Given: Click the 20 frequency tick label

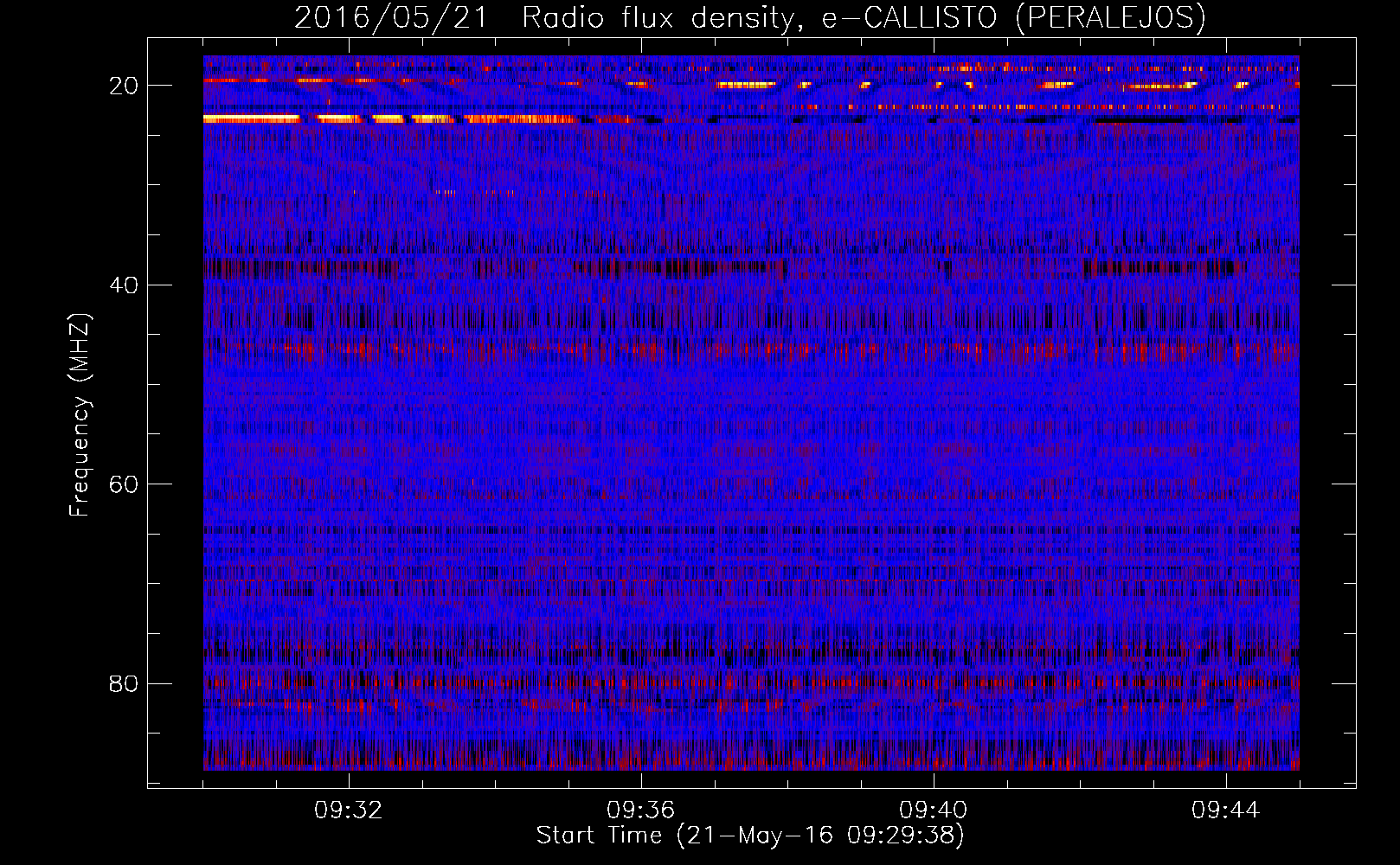Looking at the screenshot, I should [125, 86].
